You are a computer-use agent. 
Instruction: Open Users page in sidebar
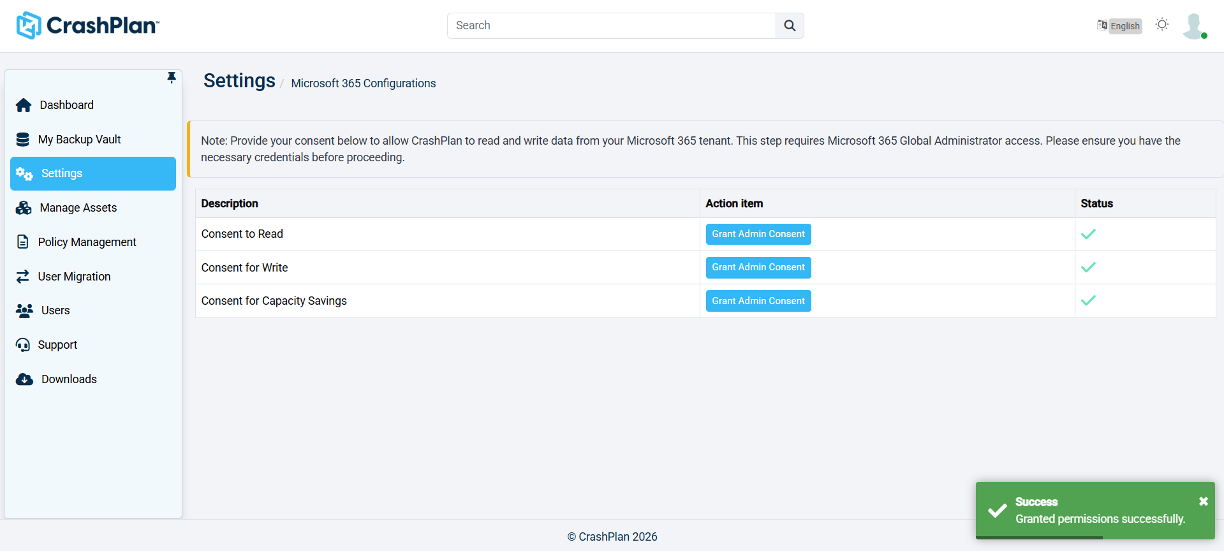pyautogui.click(x=93, y=311)
